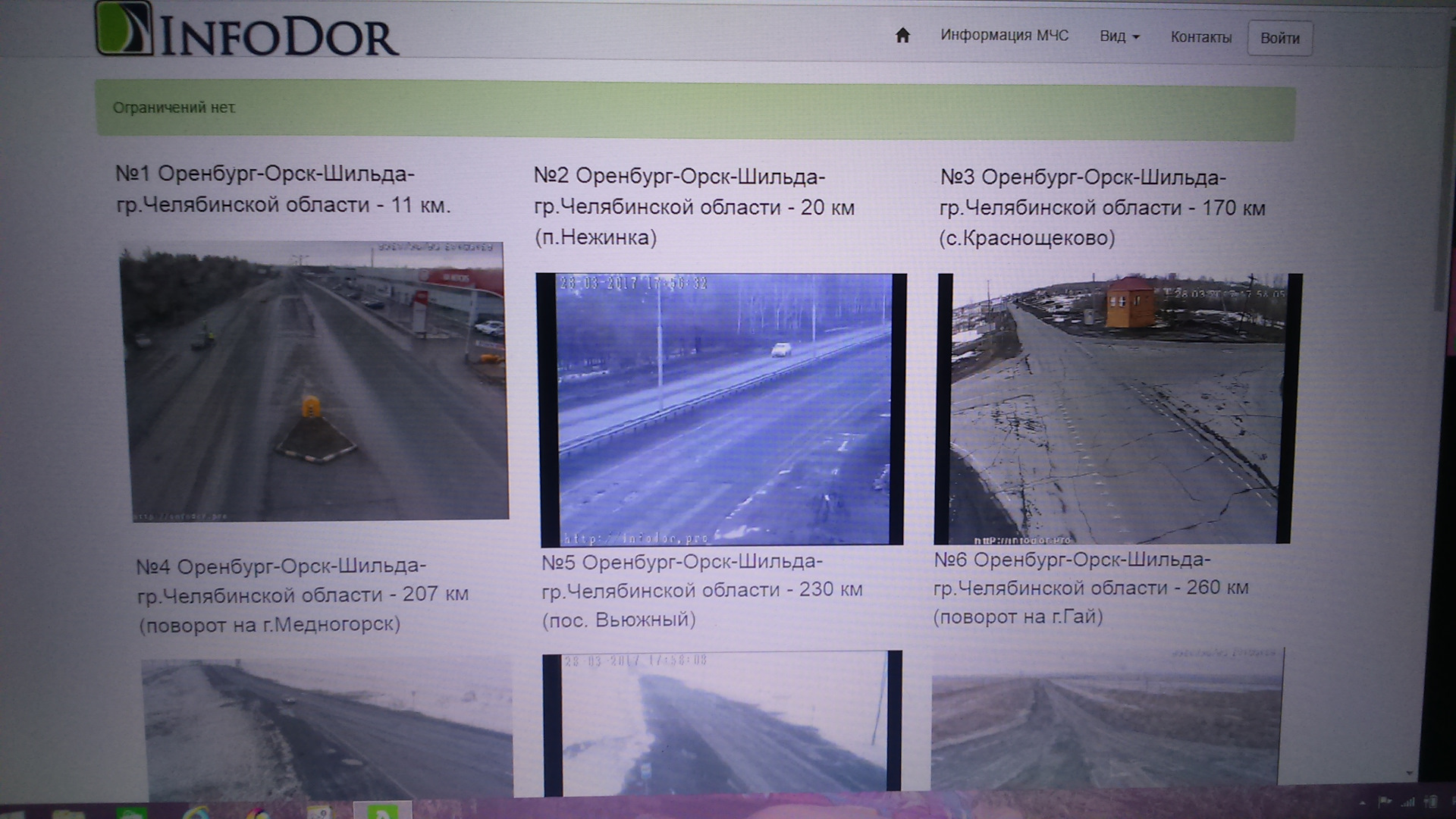Open camera №1 title at 11 км
This screenshot has height=819, width=1456.
click(x=283, y=189)
